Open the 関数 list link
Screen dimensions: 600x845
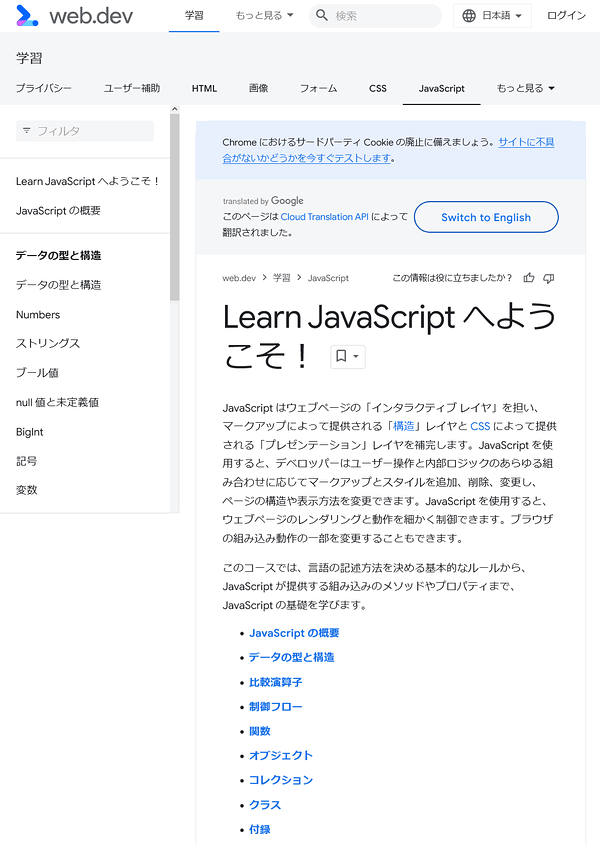[x=260, y=731]
